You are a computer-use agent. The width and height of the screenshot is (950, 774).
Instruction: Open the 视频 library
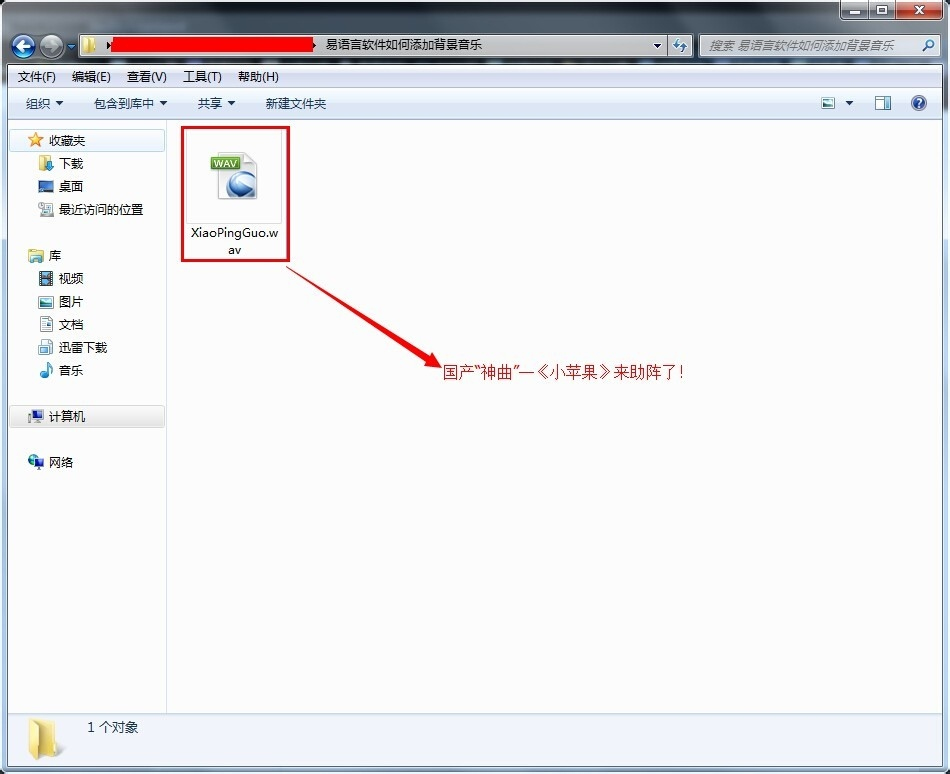71,279
